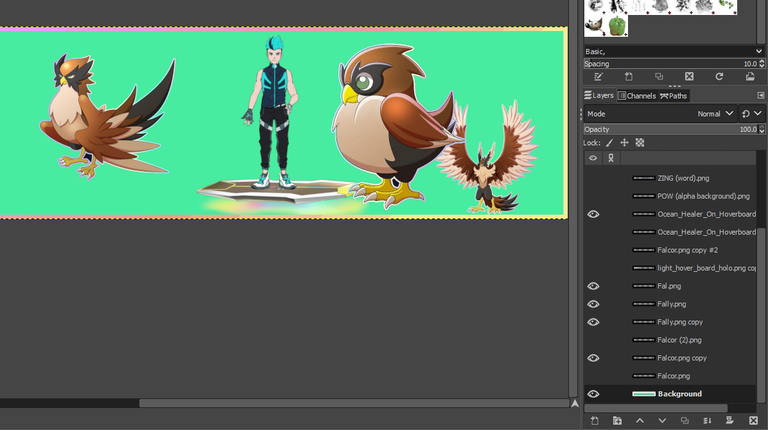Refresh the brushes list

pos(719,77)
